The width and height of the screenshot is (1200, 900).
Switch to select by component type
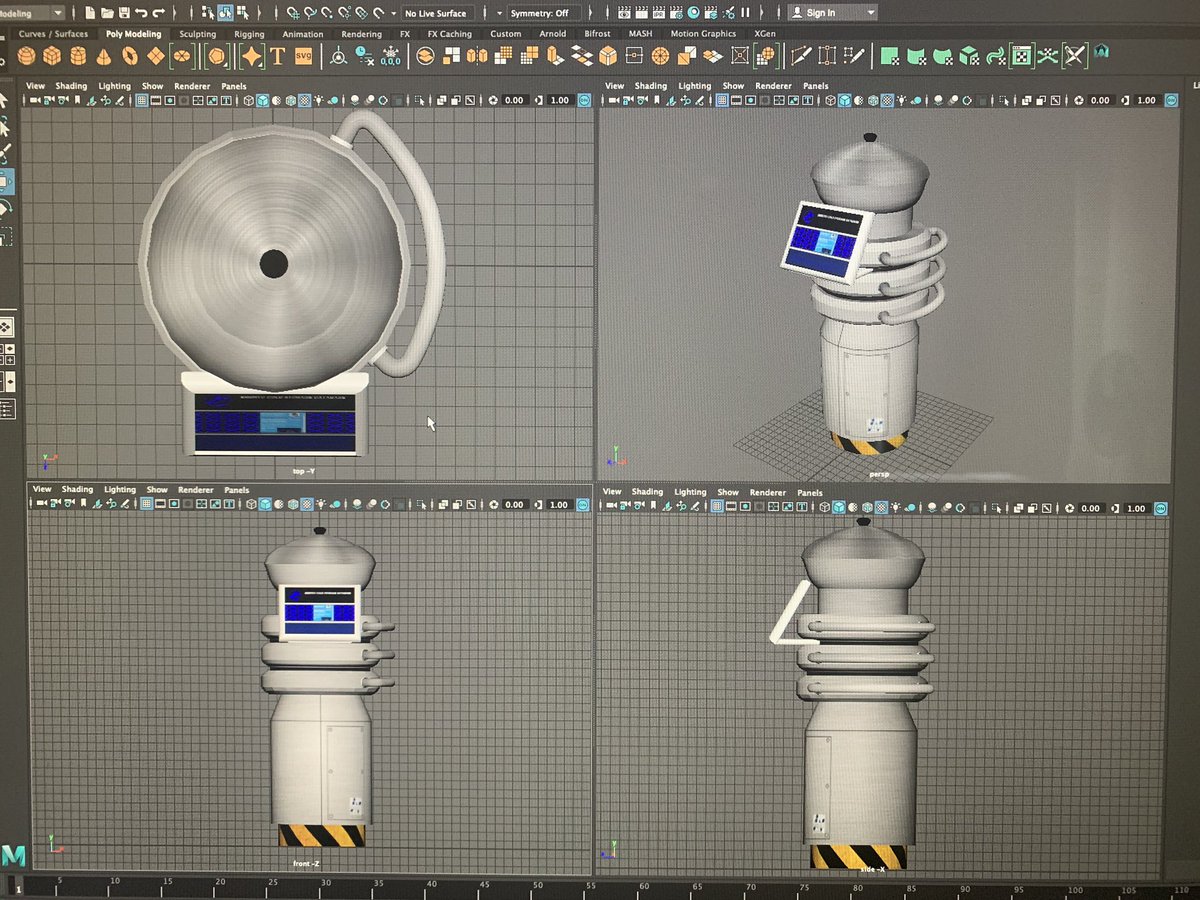(243, 13)
